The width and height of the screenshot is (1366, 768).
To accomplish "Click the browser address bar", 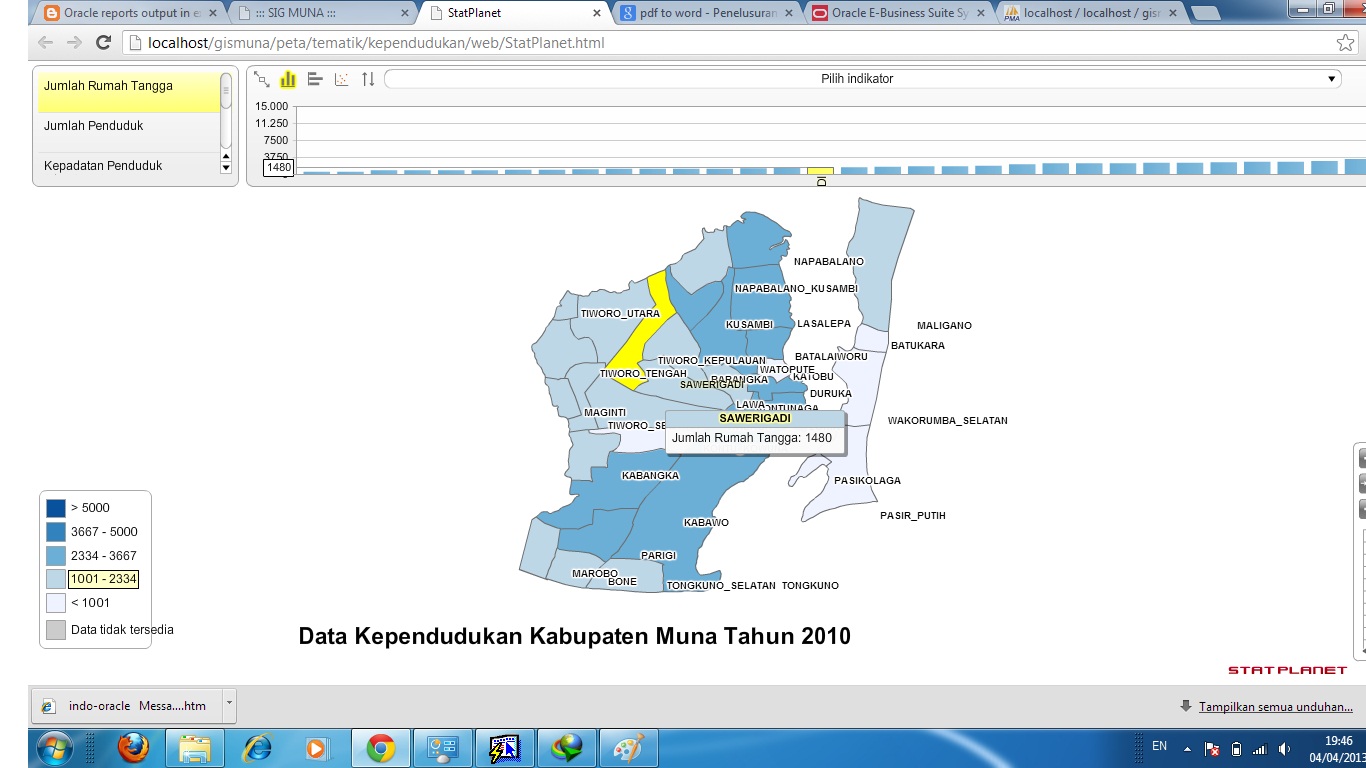I will coord(400,43).
